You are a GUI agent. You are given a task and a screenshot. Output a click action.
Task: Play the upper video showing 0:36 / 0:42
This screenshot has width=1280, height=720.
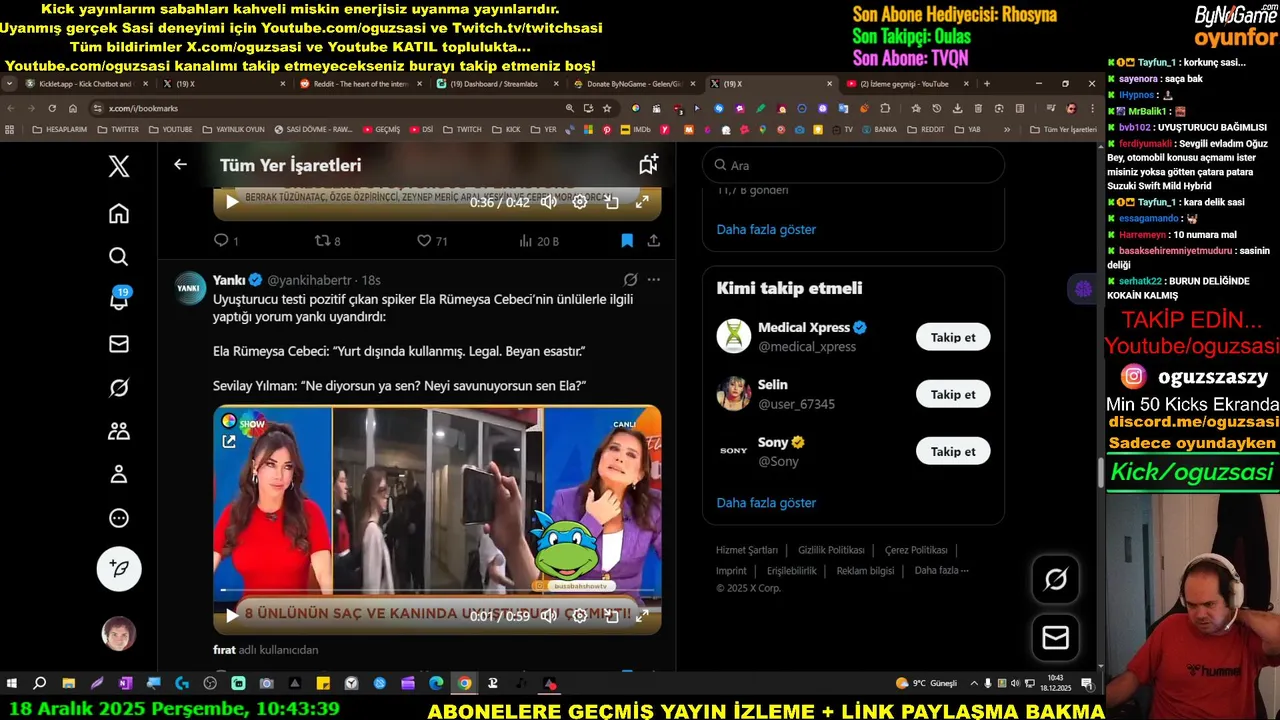tap(232, 202)
